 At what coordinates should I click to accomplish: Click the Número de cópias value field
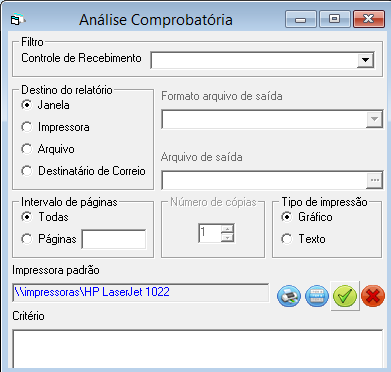click(x=210, y=233)
